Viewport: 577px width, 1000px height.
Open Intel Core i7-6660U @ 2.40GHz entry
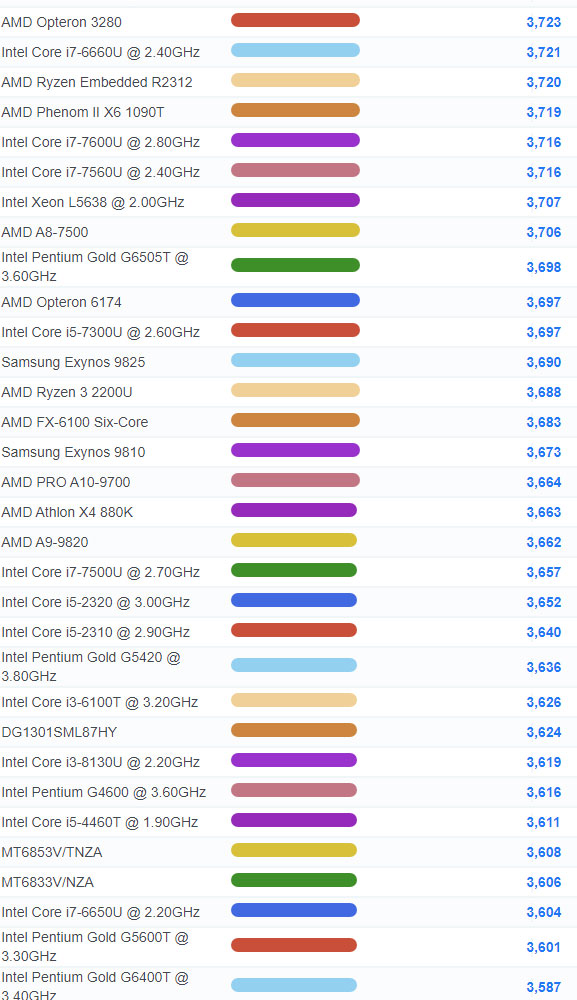pos(101,52)
